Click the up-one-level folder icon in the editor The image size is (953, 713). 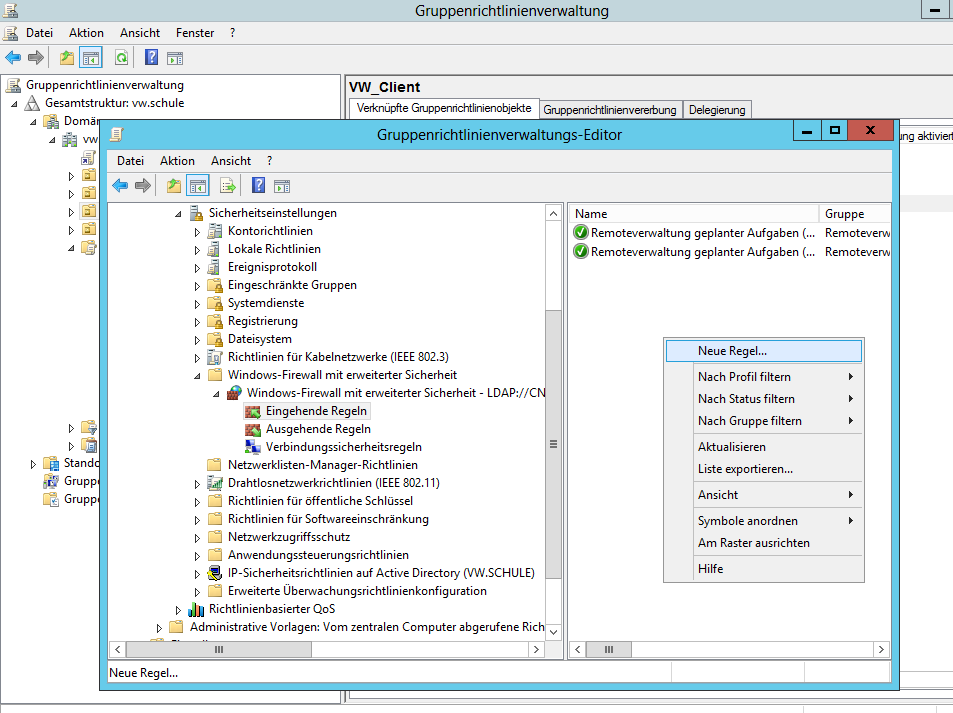click(174, 185)
